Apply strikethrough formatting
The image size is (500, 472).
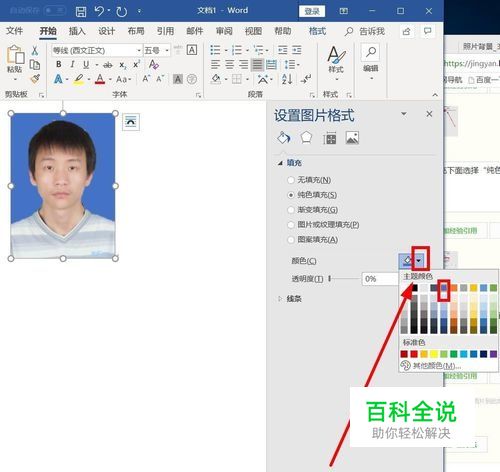click(x=107, y=65)
